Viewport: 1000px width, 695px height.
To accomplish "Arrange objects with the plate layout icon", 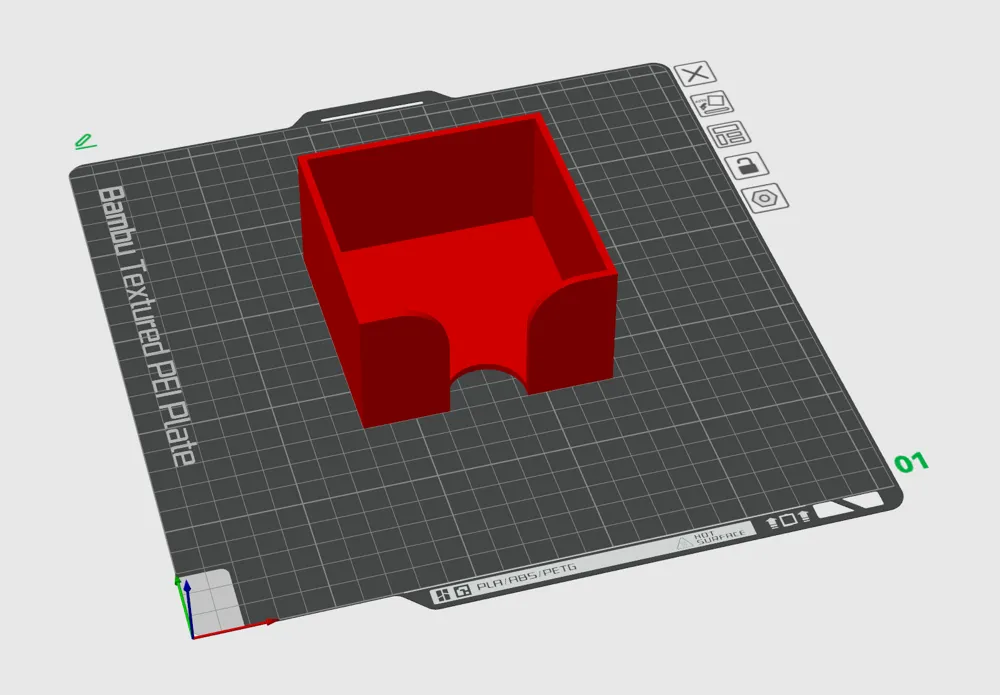I will [729, 134].
